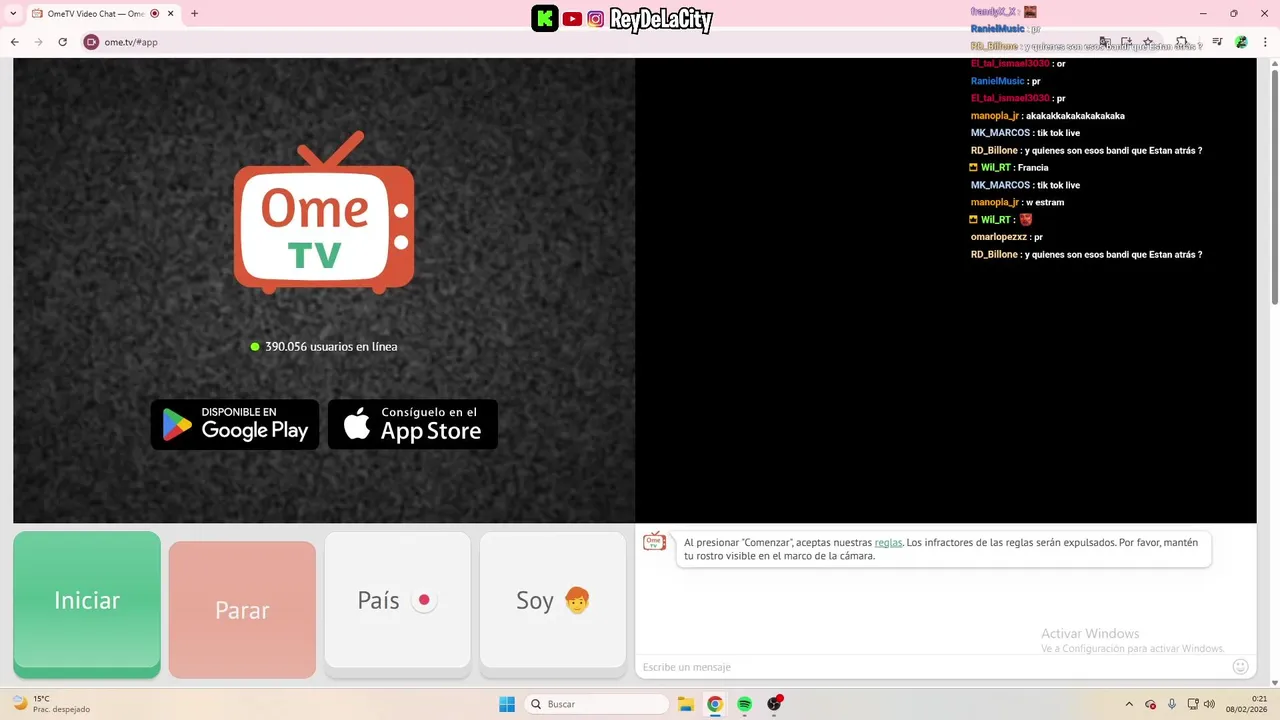Click the male face emoji on Soy
The image size is (1280, 720).
(577, 600)
